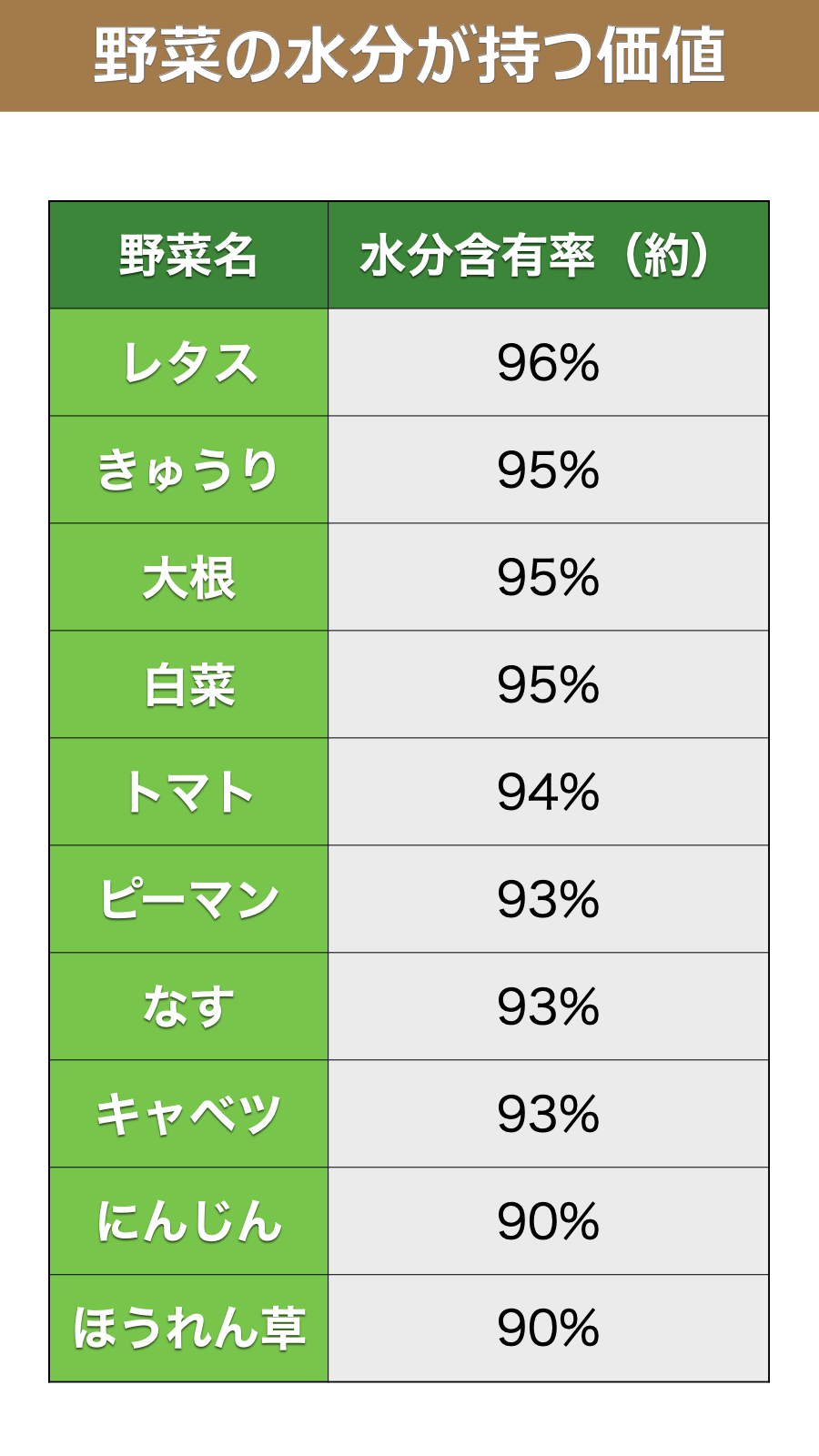Select the きゅうり name cell
Screen dimensions: 819x1456
pos(188,470)
